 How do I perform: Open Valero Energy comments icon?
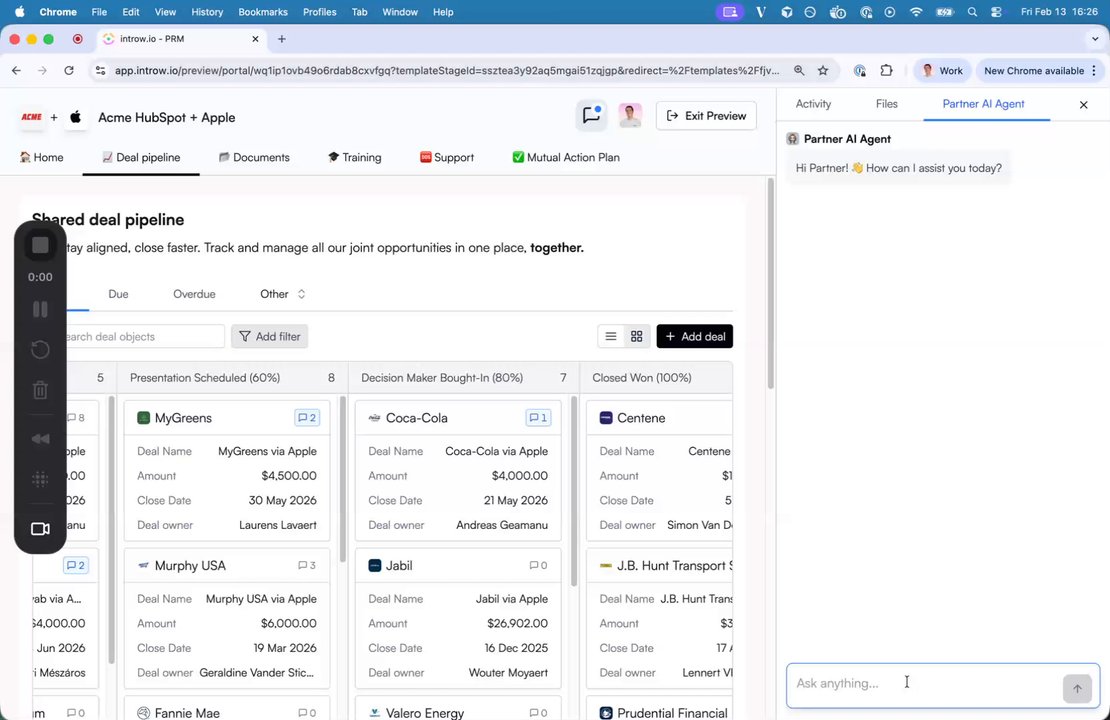tap(538, 713)
